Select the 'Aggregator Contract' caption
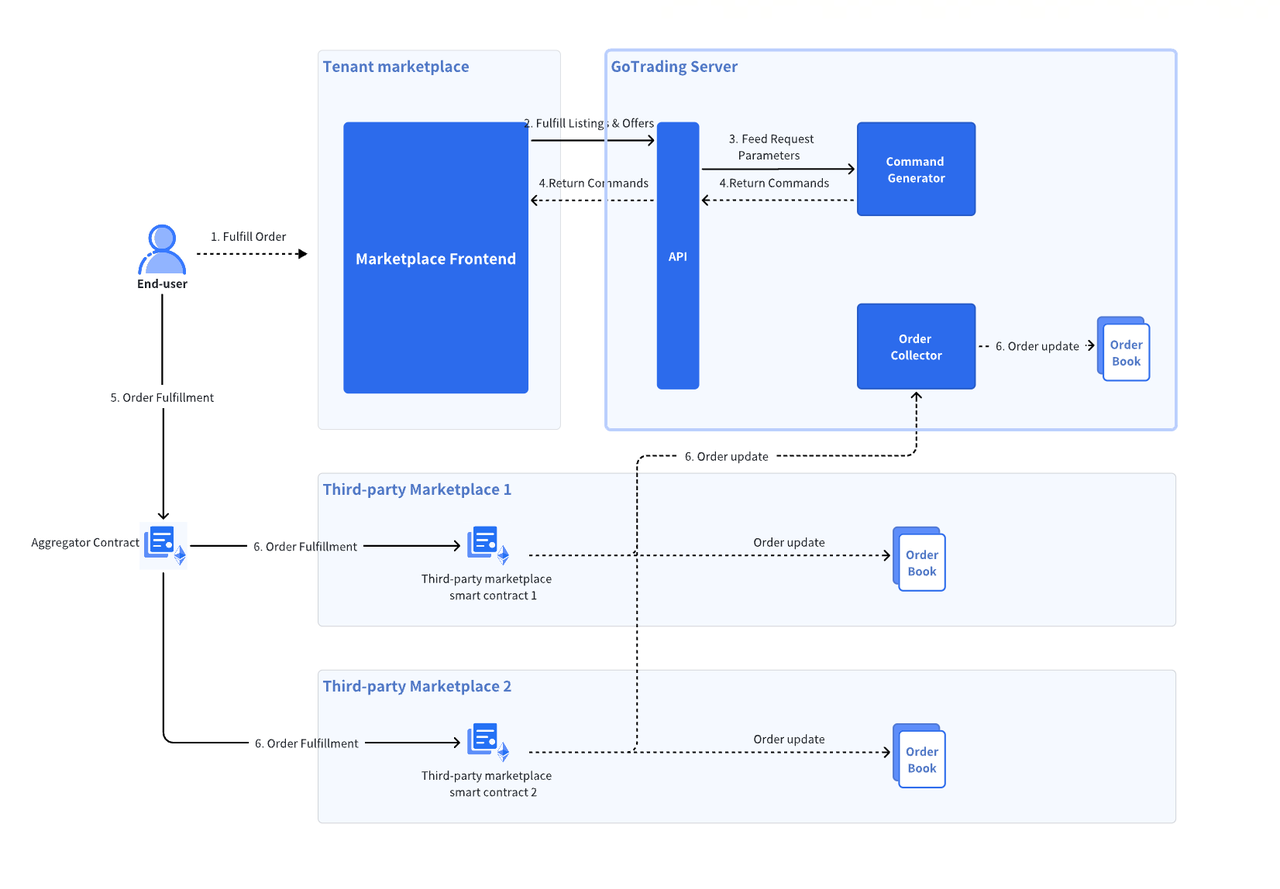 85,543
